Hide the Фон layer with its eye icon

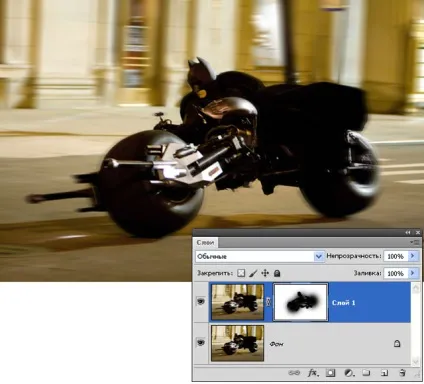201,343
